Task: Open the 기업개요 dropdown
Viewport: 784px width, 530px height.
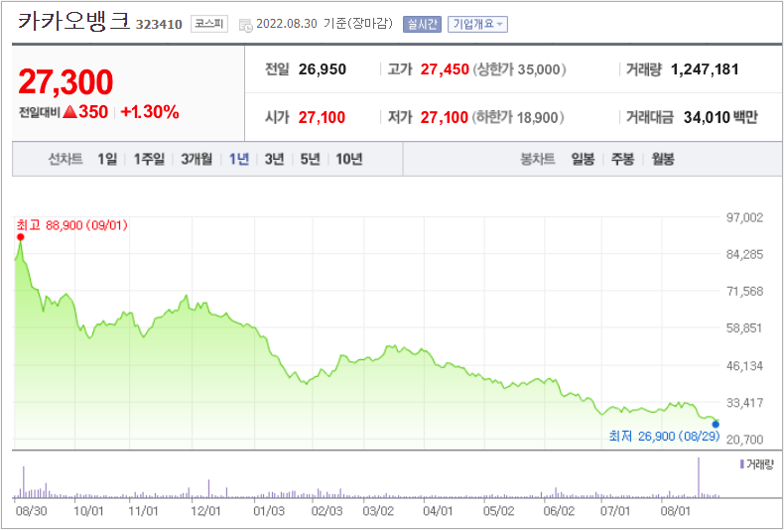Action: pyautogui.click(x=478, y=24)
